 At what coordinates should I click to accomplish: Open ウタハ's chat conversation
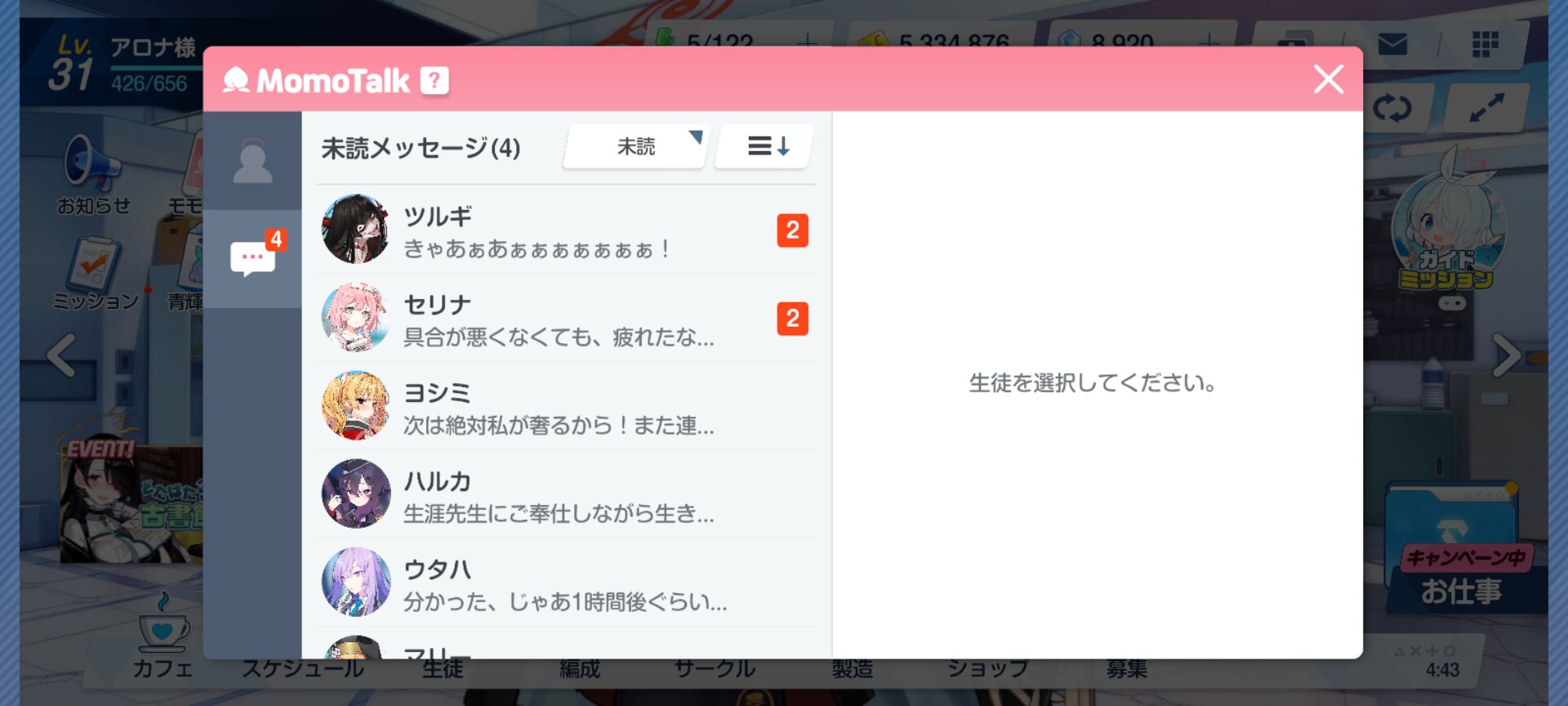[565, 583]
